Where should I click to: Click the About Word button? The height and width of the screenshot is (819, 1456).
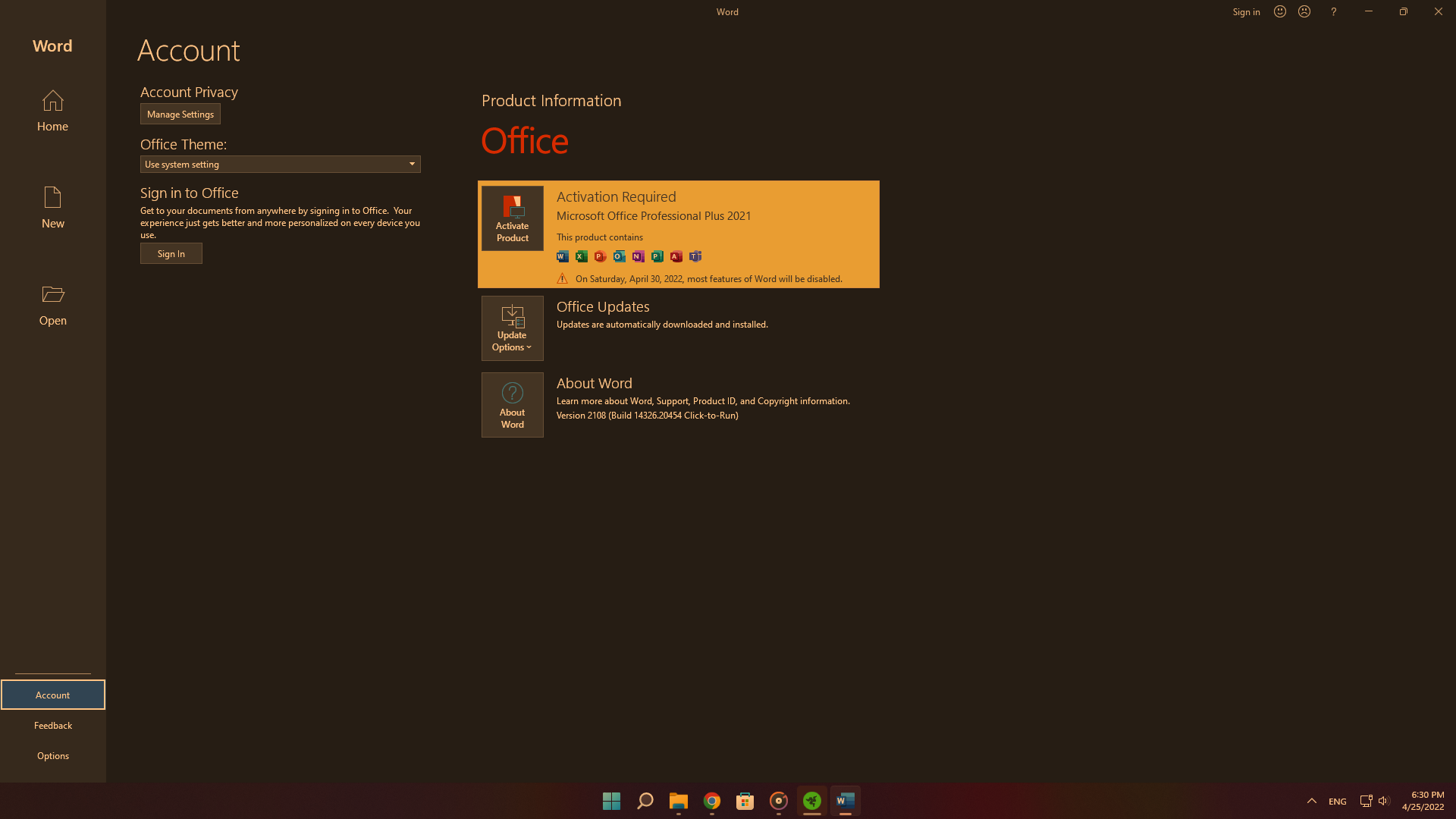pos(513,405)
